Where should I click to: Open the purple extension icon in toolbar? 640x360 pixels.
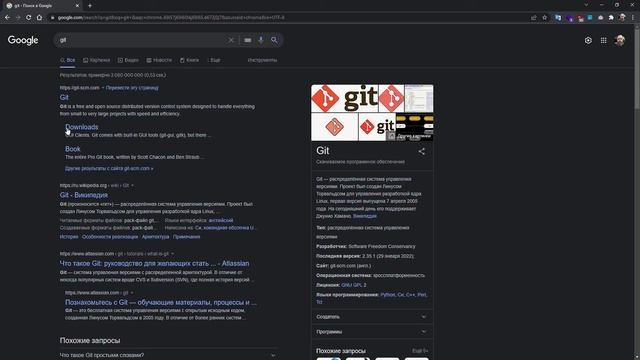point(569,18)
